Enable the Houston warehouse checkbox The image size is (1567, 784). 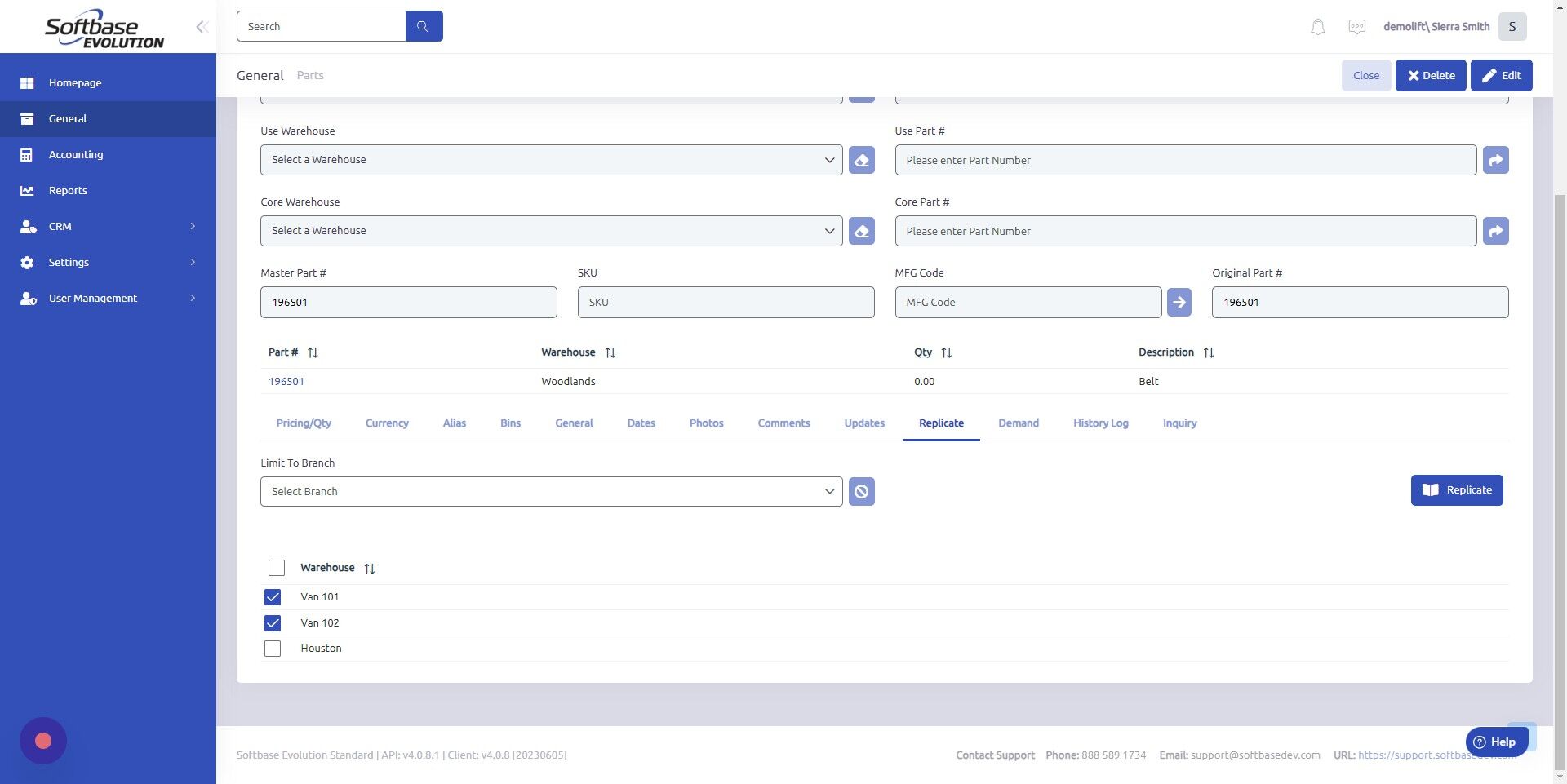[272, 648]
